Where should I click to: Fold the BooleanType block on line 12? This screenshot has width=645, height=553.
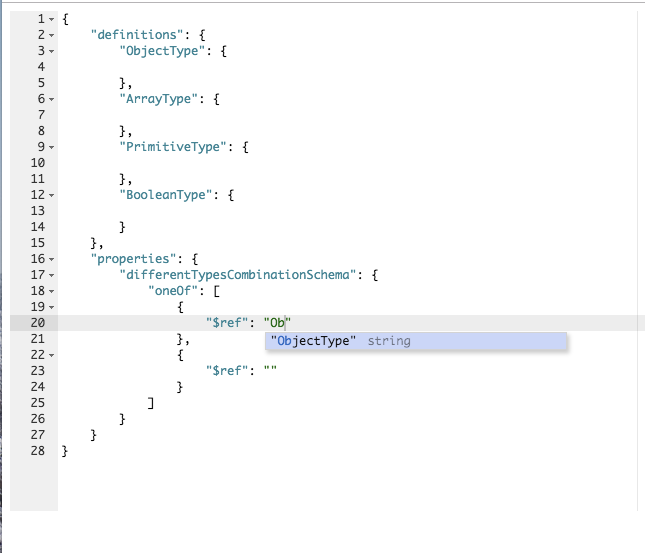coord(51,195)
